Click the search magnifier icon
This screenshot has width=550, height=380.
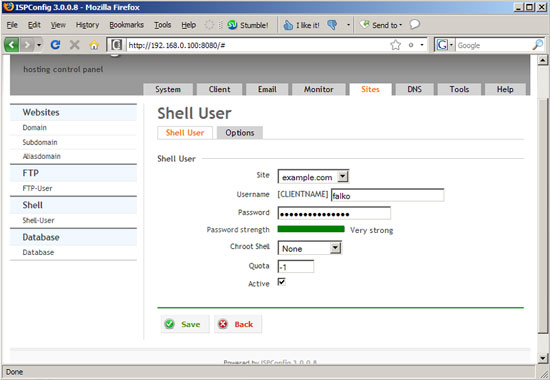point(537,45)
